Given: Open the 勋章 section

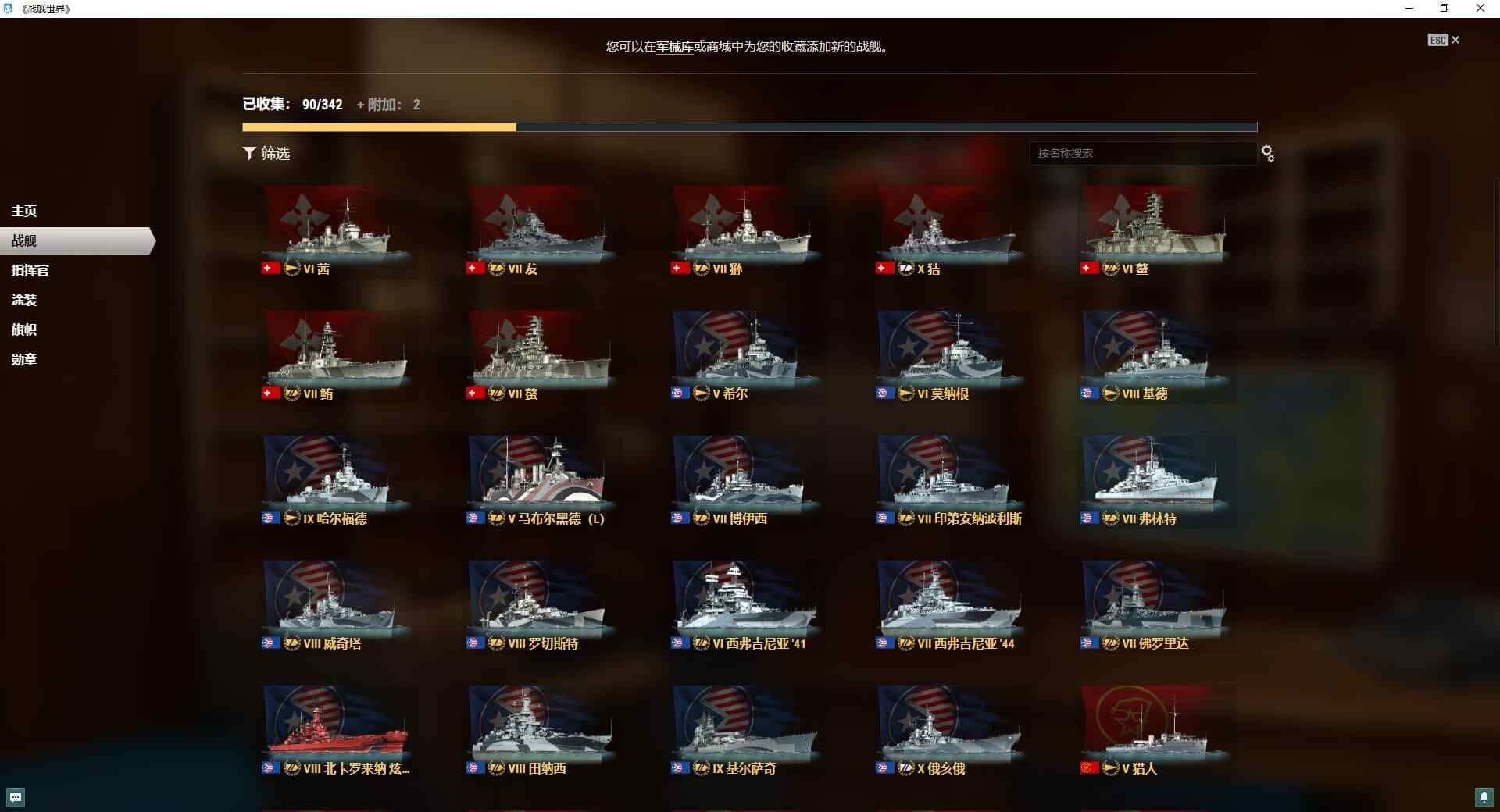Looking at the screenshot, I should (x=24, y=359).
